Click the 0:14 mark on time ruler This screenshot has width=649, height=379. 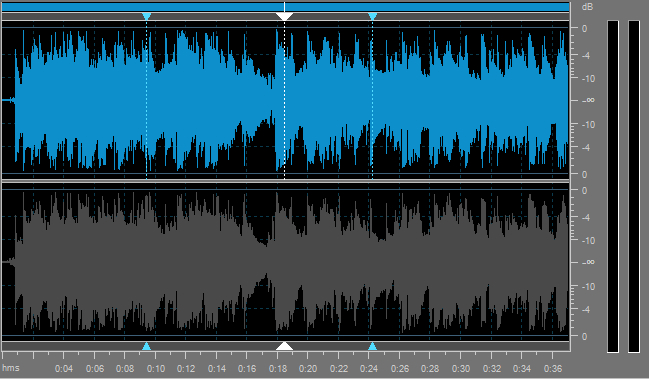tap(217, 368)
